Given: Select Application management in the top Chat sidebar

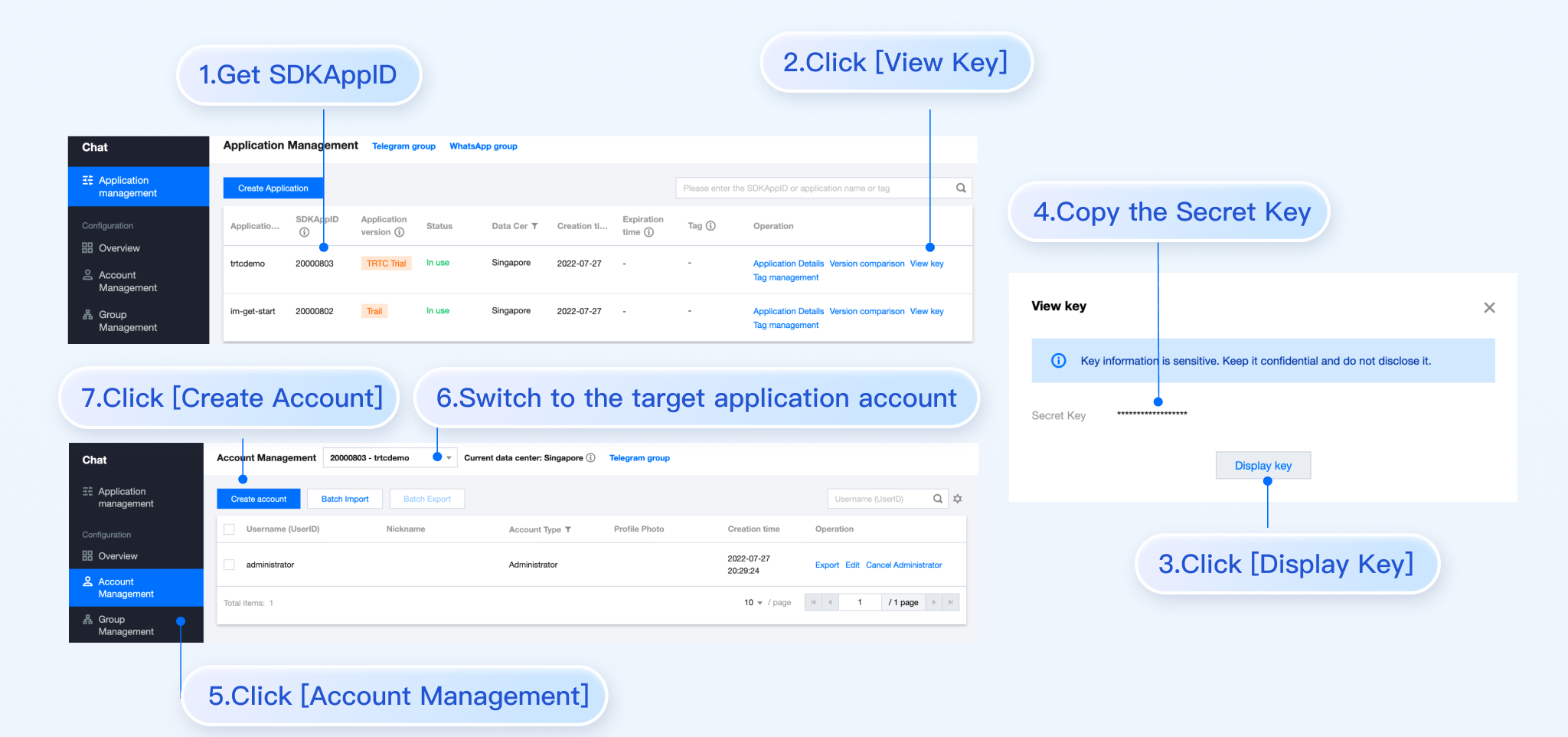Looking at the screenshot, I should (x=139, y=187).
